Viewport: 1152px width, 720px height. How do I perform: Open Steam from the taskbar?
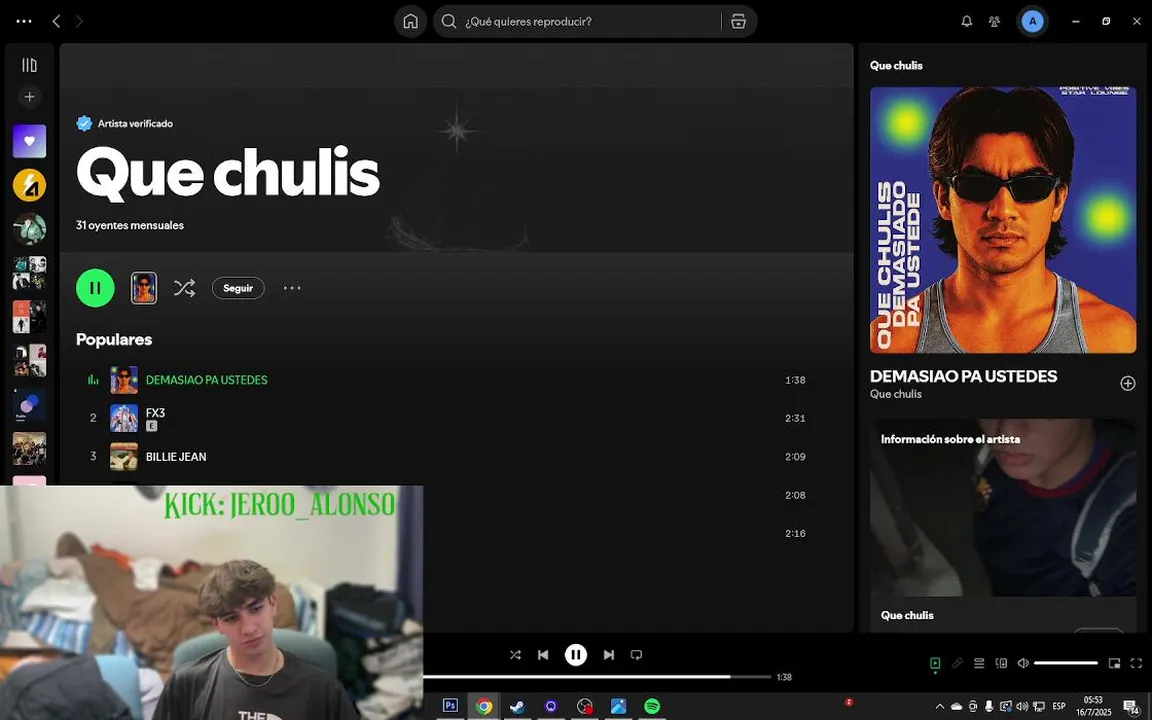(x=517, y=706)
